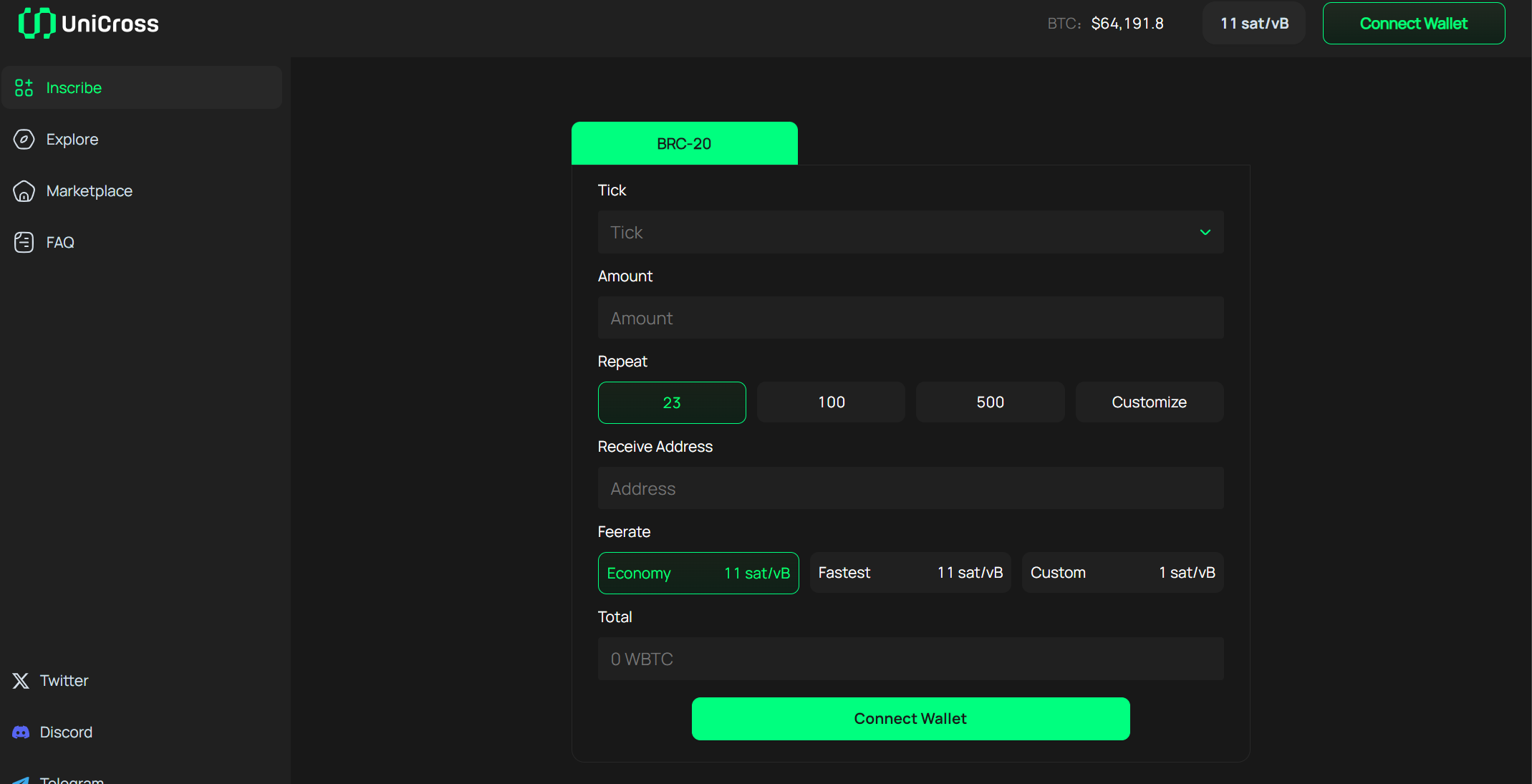Select repeat count 100
Viewport: 1532px width, 784px height.
pyautogui.click(x=831, y=402)
